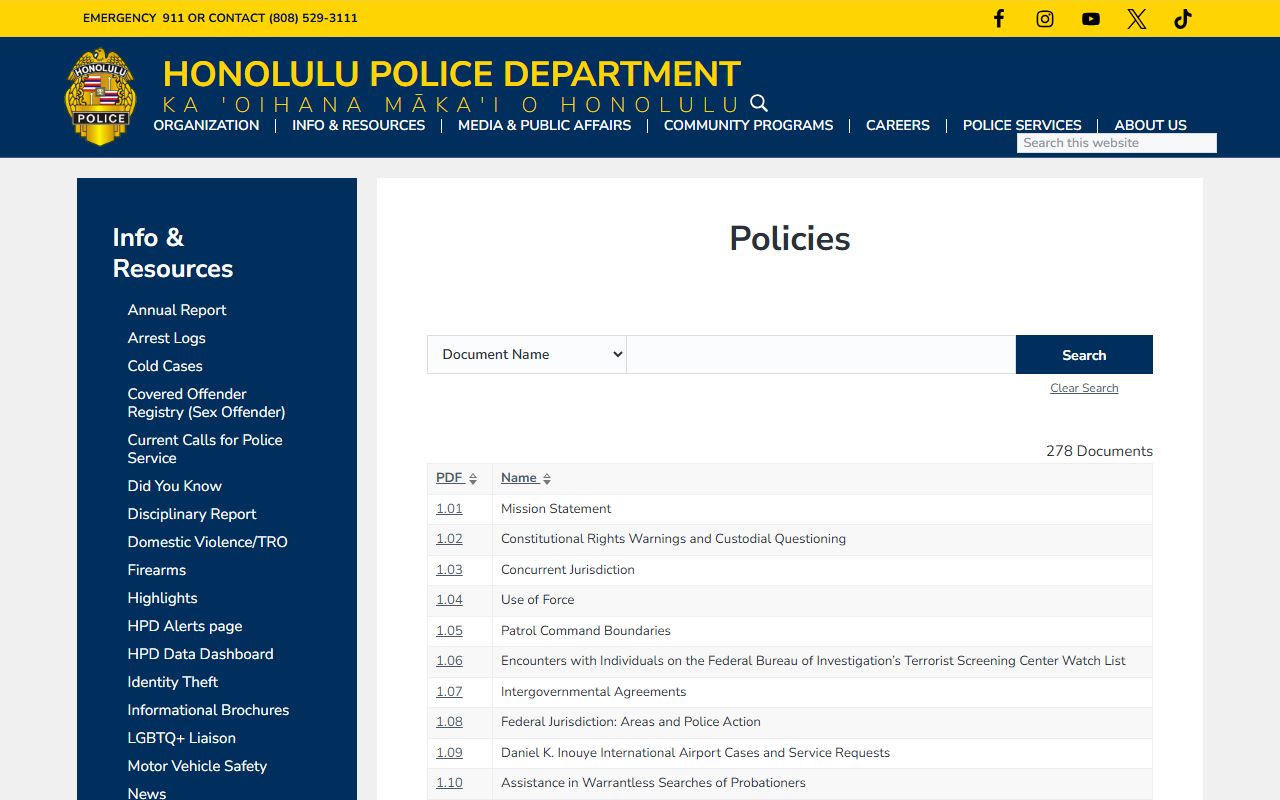Click the Honolulu Police Department title

coord(451,74)
